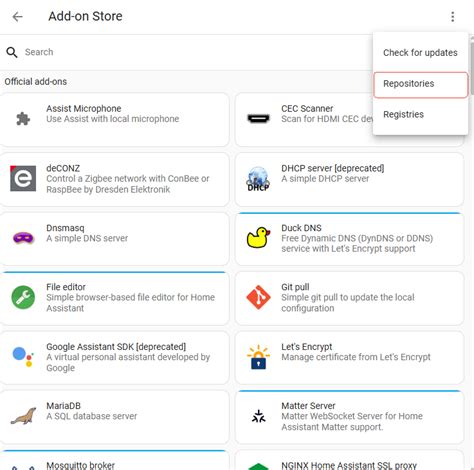Open NGINX Home Assistant SSL proxy title
Screen dimensions: 474x470
click(x=349, y=465)
